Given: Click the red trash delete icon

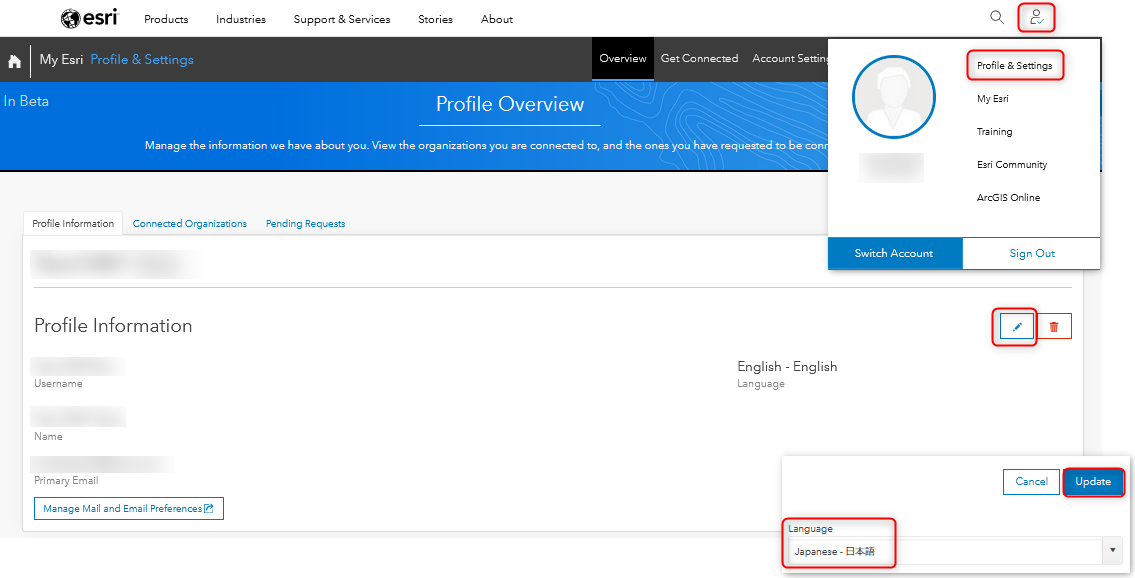Looking at the screenshot, I should coord(1054,327).
